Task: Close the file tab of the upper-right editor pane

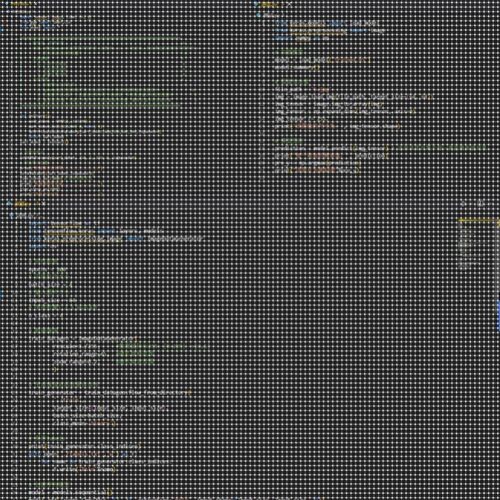Action: point(289,4)
